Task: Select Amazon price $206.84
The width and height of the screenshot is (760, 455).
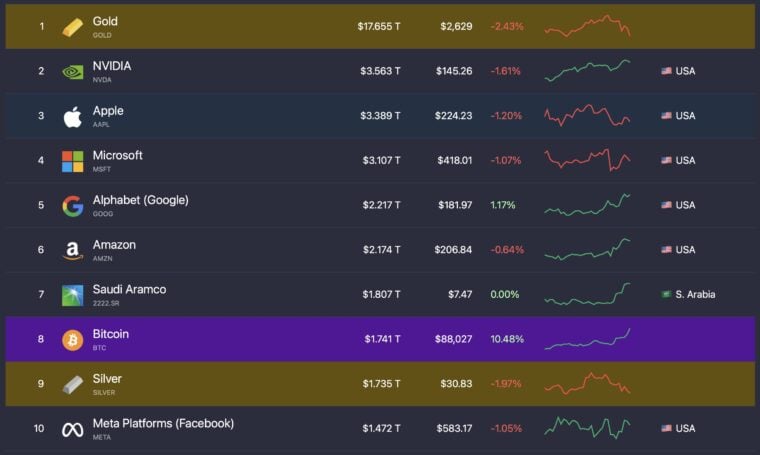Action: click(x=453, y=250)
